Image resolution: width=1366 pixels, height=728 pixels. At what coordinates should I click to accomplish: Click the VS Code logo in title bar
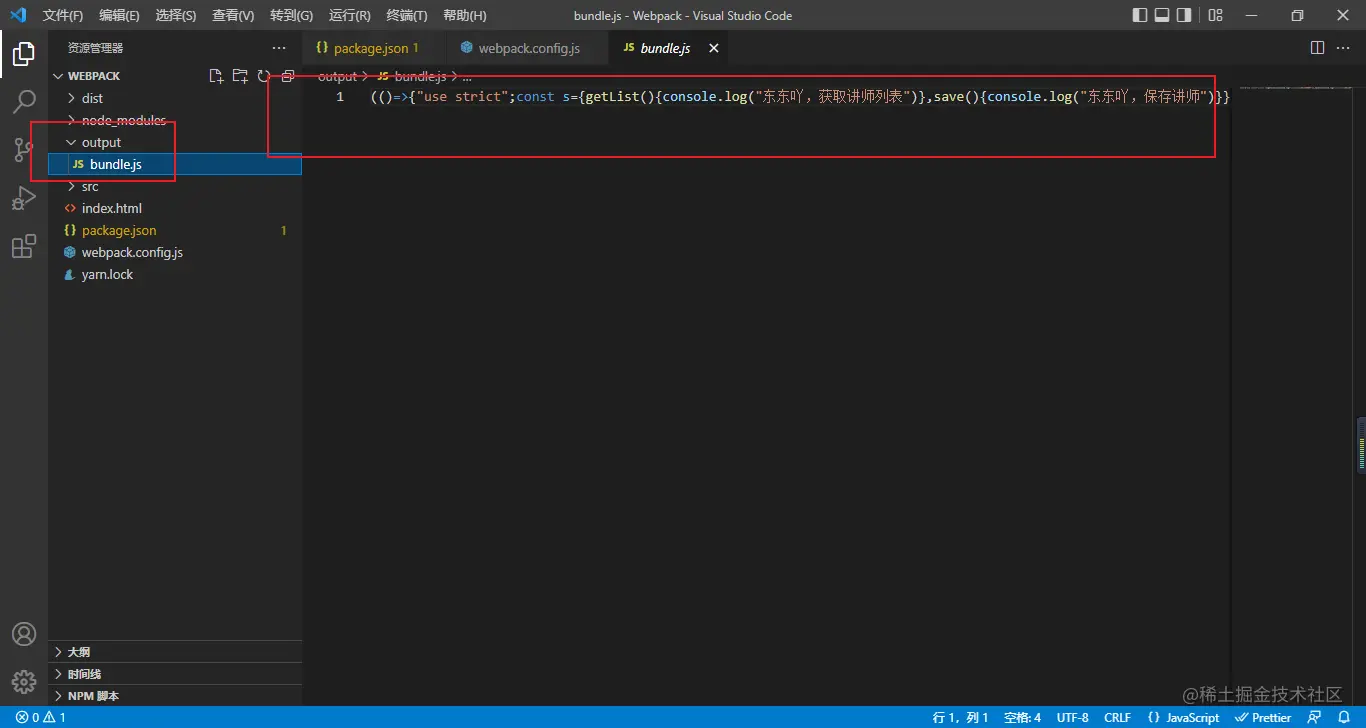[18, 15]
